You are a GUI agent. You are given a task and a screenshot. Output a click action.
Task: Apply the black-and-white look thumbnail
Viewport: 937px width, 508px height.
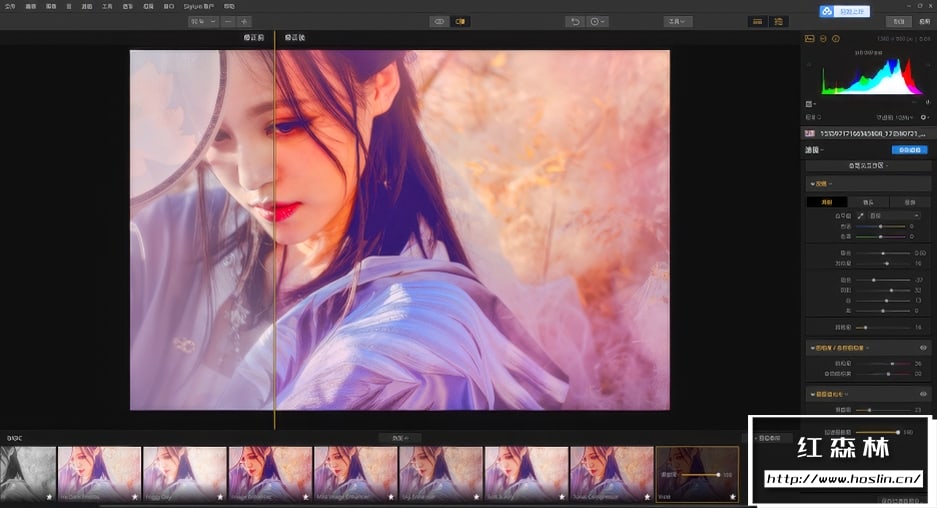click(x=28, y=474)
